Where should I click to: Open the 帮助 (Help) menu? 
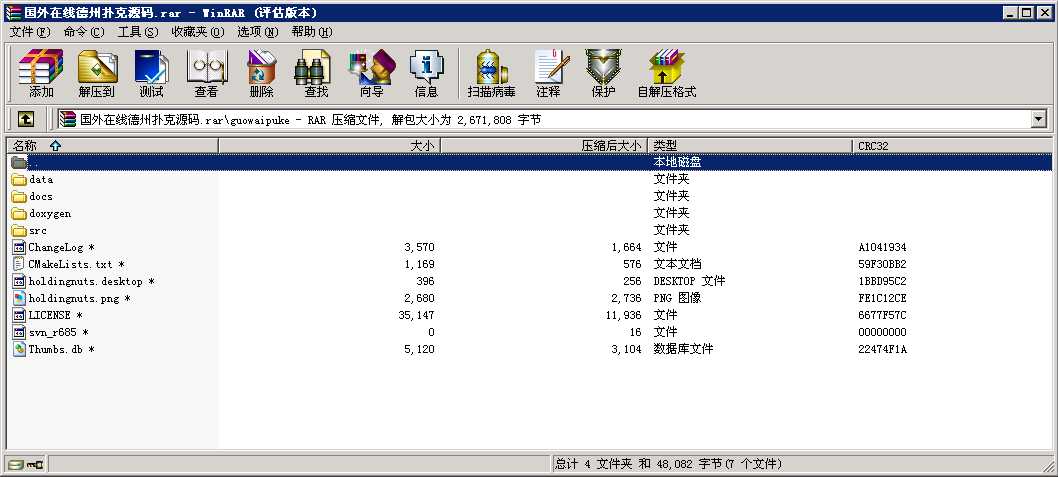pos(312,32)
